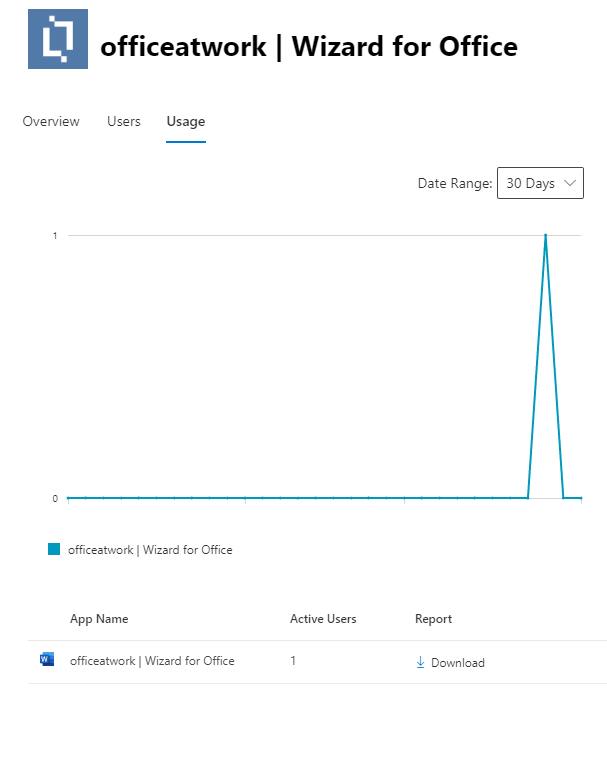Image resolution: width=607 pixels, height=763 pixels.
Task: Switch to the Users tab
Action: point(124,121)
